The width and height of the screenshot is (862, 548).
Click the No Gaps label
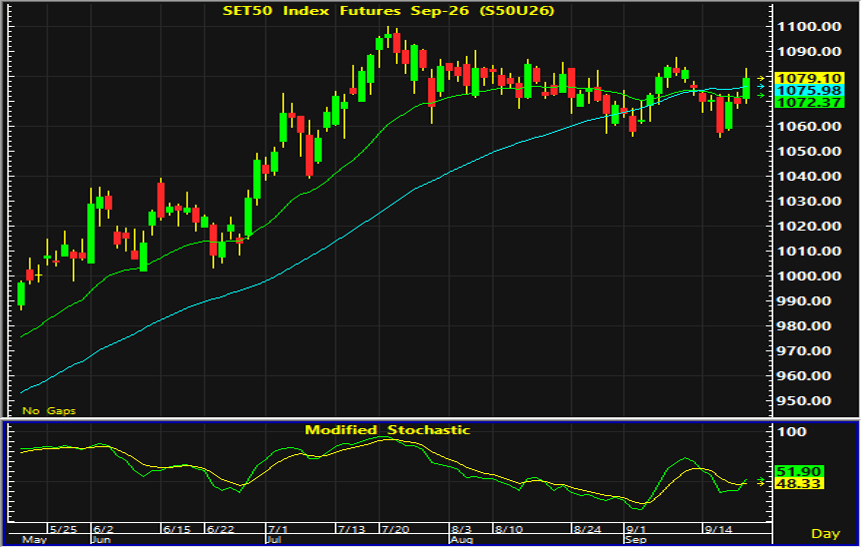pos(49,411)
